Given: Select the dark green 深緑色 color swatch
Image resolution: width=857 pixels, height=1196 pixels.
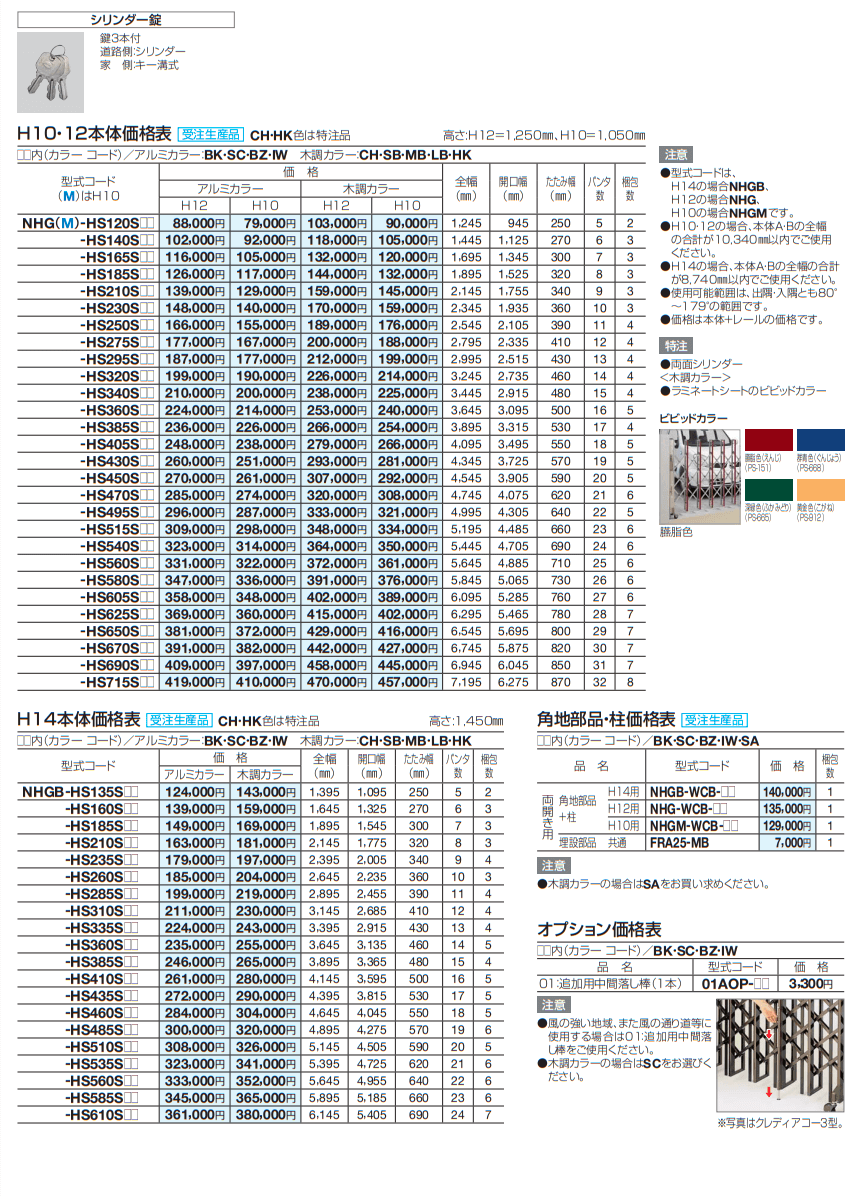Looking at the screenshot, I should (769, 490).
